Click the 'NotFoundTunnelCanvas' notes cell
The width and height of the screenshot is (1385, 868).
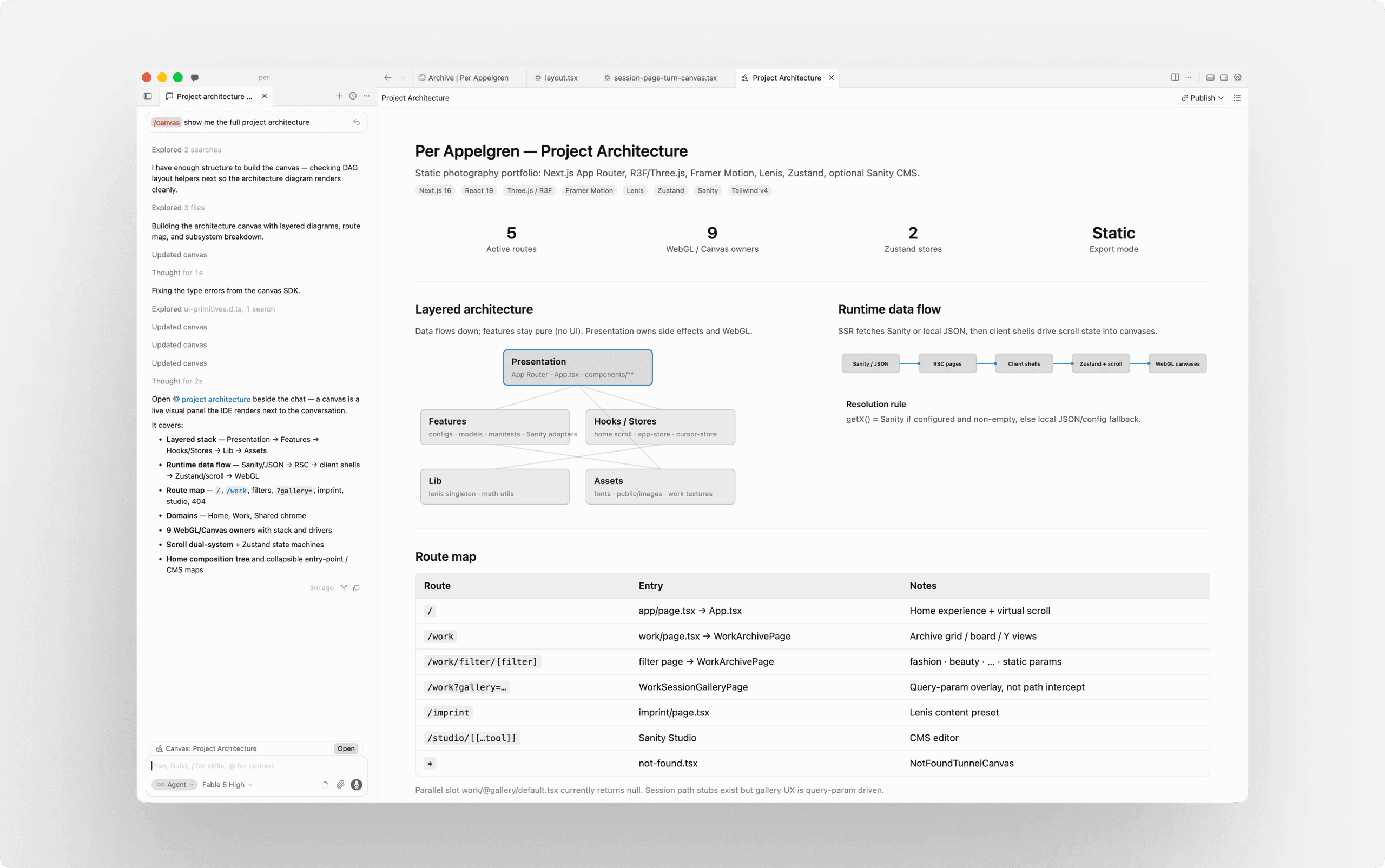[x=962, y=764]
